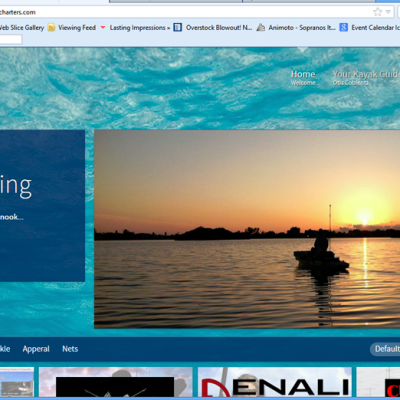Image resolution: width=400 pixels, height=400 pixels.
Task: Click the sunset kayak slideshow image
Action: [x=247, y=229]
